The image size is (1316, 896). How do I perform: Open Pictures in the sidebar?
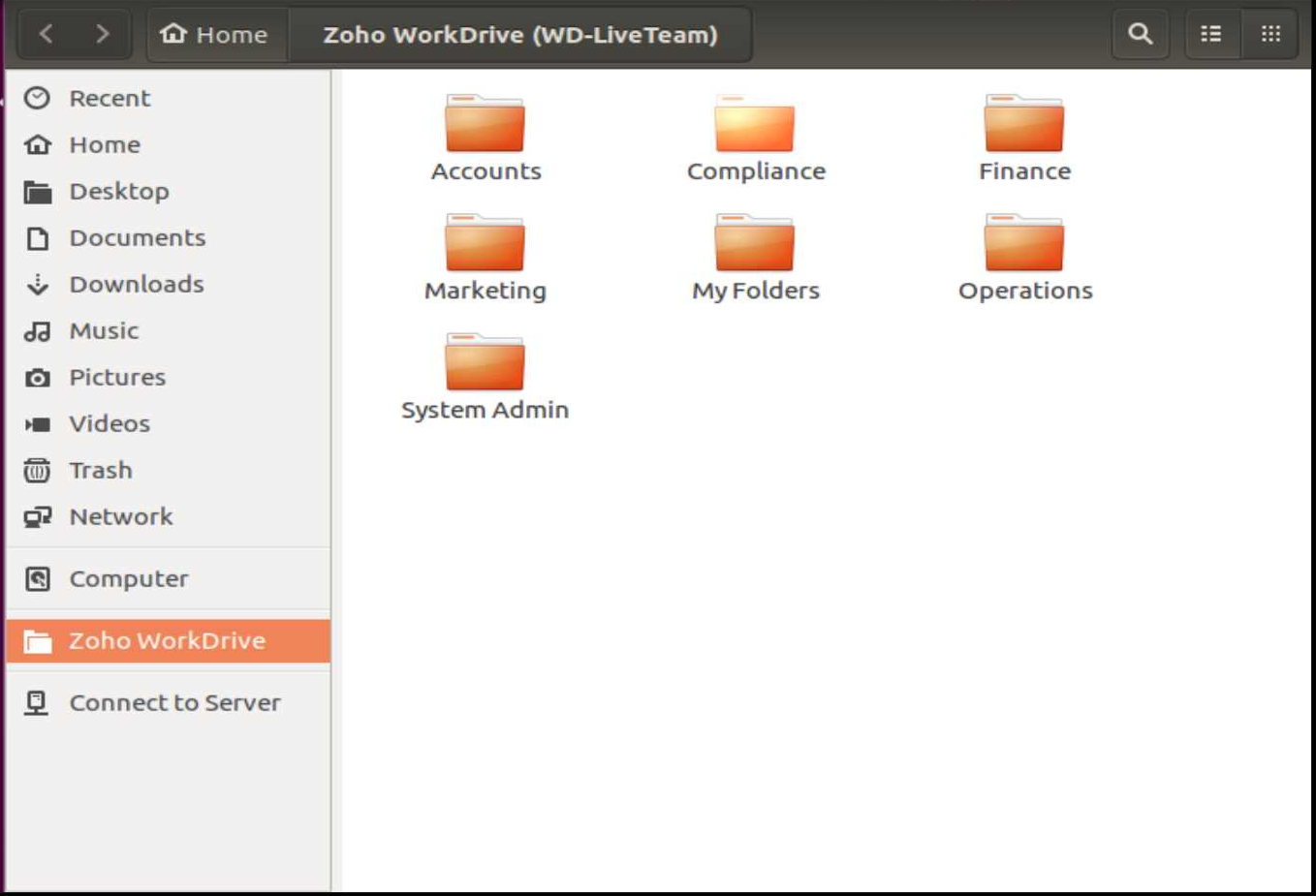(x=169, y=377)
